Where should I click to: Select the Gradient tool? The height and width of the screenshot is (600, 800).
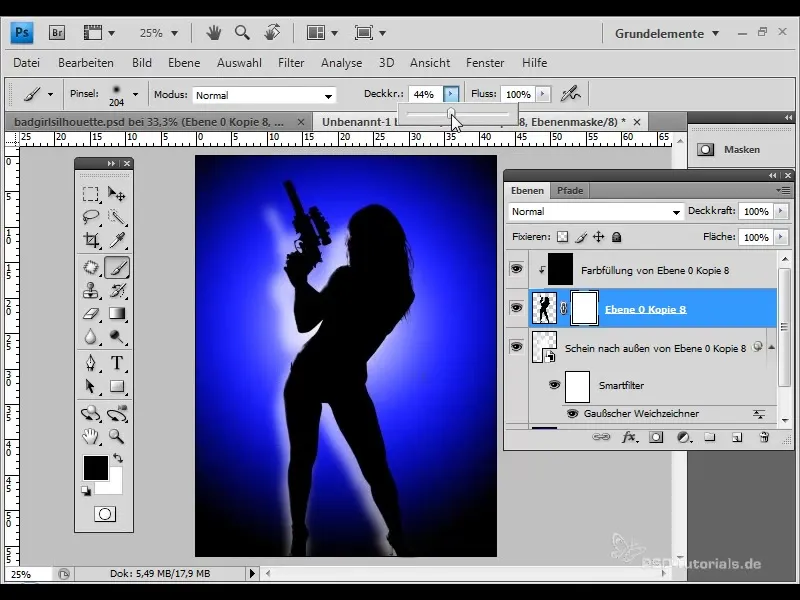click(117, 313)
